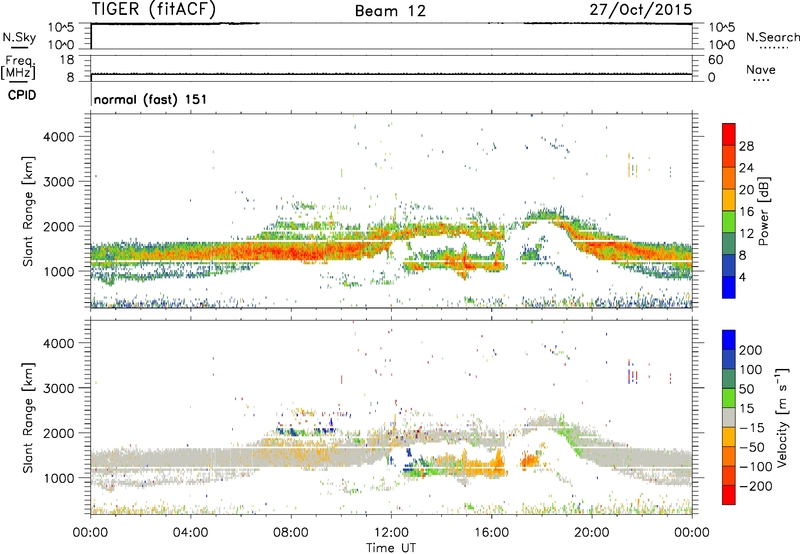Click the N.Search legend label
The image size is (800, 554).
pyautogui.click(x=772, y=37)
